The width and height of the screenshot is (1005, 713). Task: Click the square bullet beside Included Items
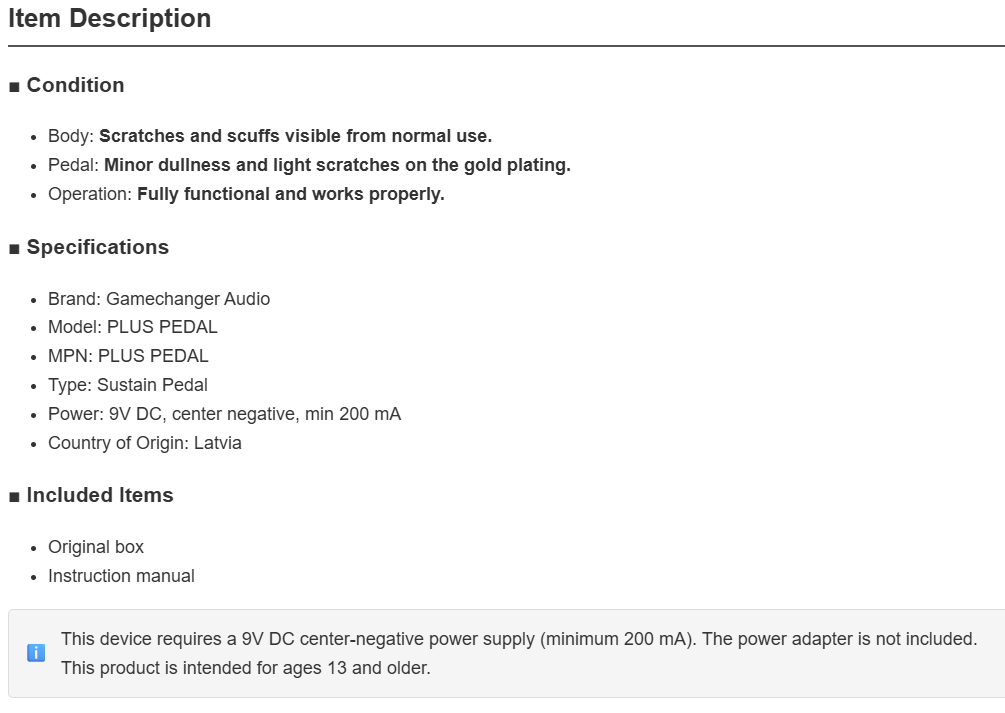point(14,497)
